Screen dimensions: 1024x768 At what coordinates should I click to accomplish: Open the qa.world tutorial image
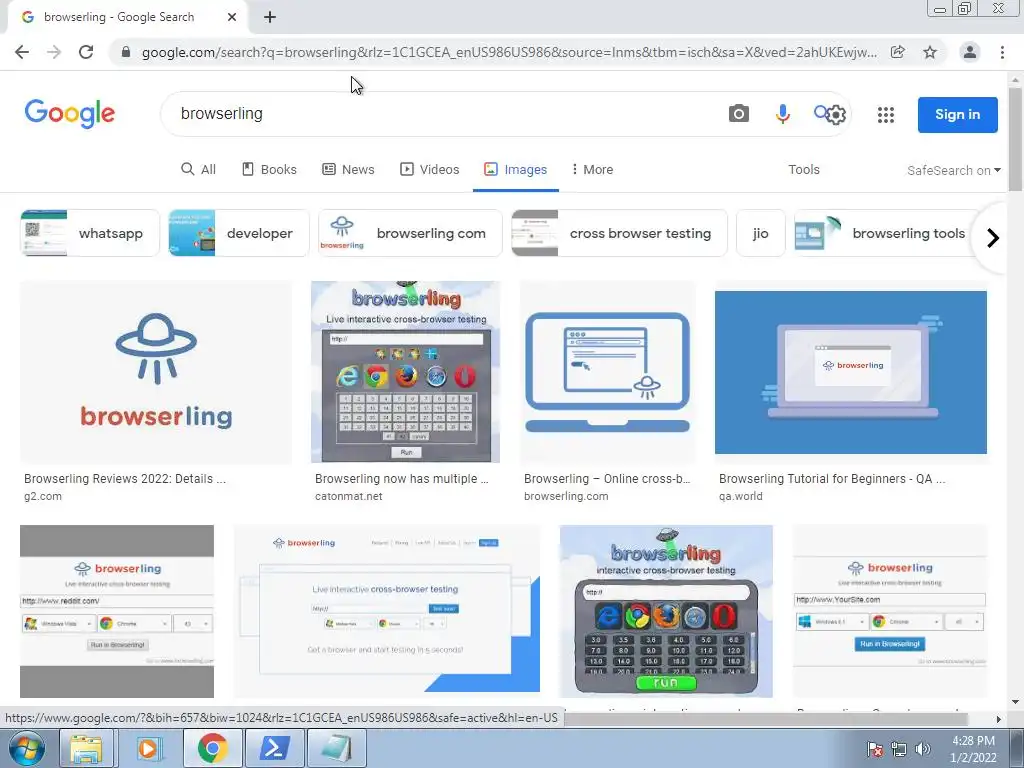(x=851, y=372)
